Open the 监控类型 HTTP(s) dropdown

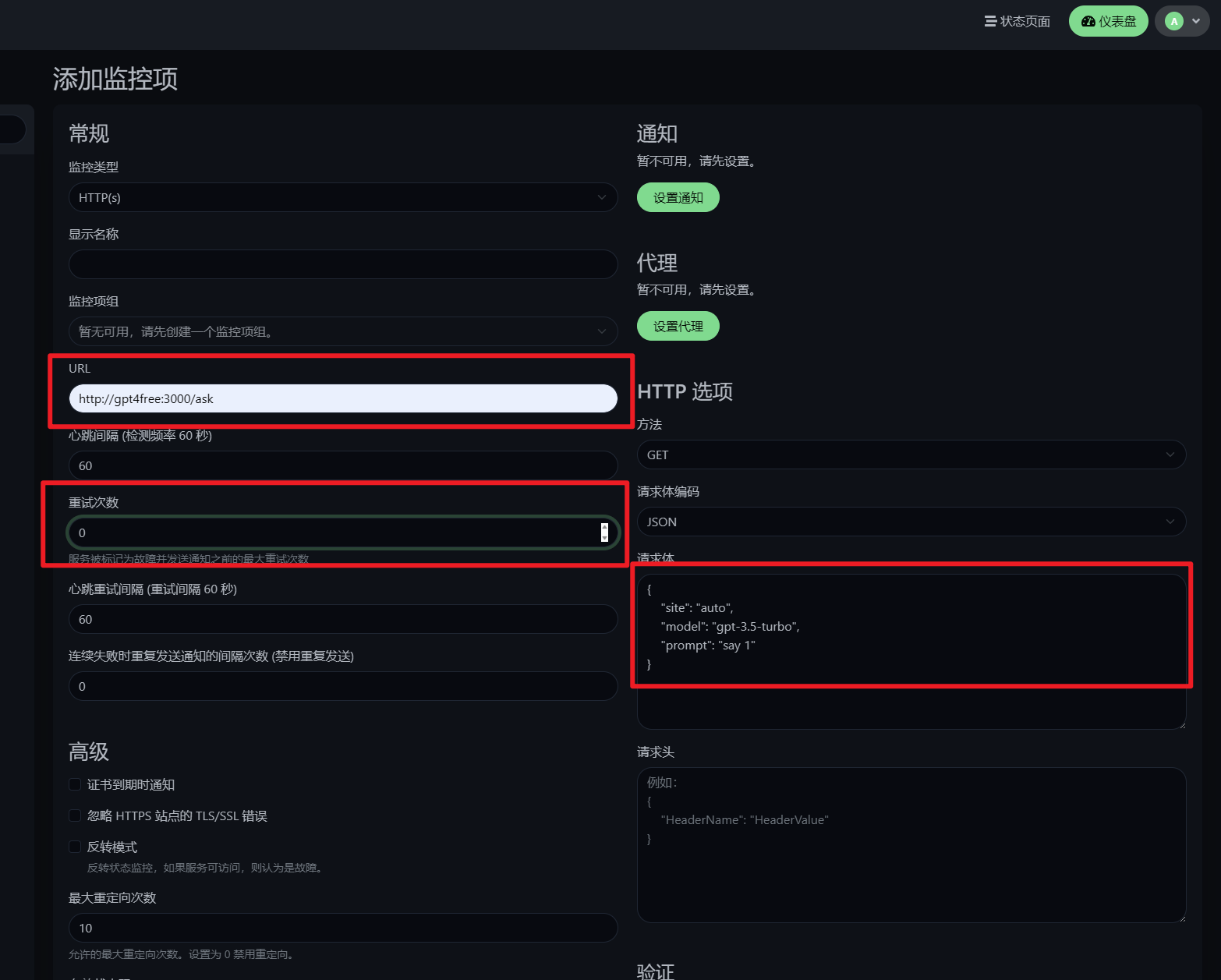point(342,197)
